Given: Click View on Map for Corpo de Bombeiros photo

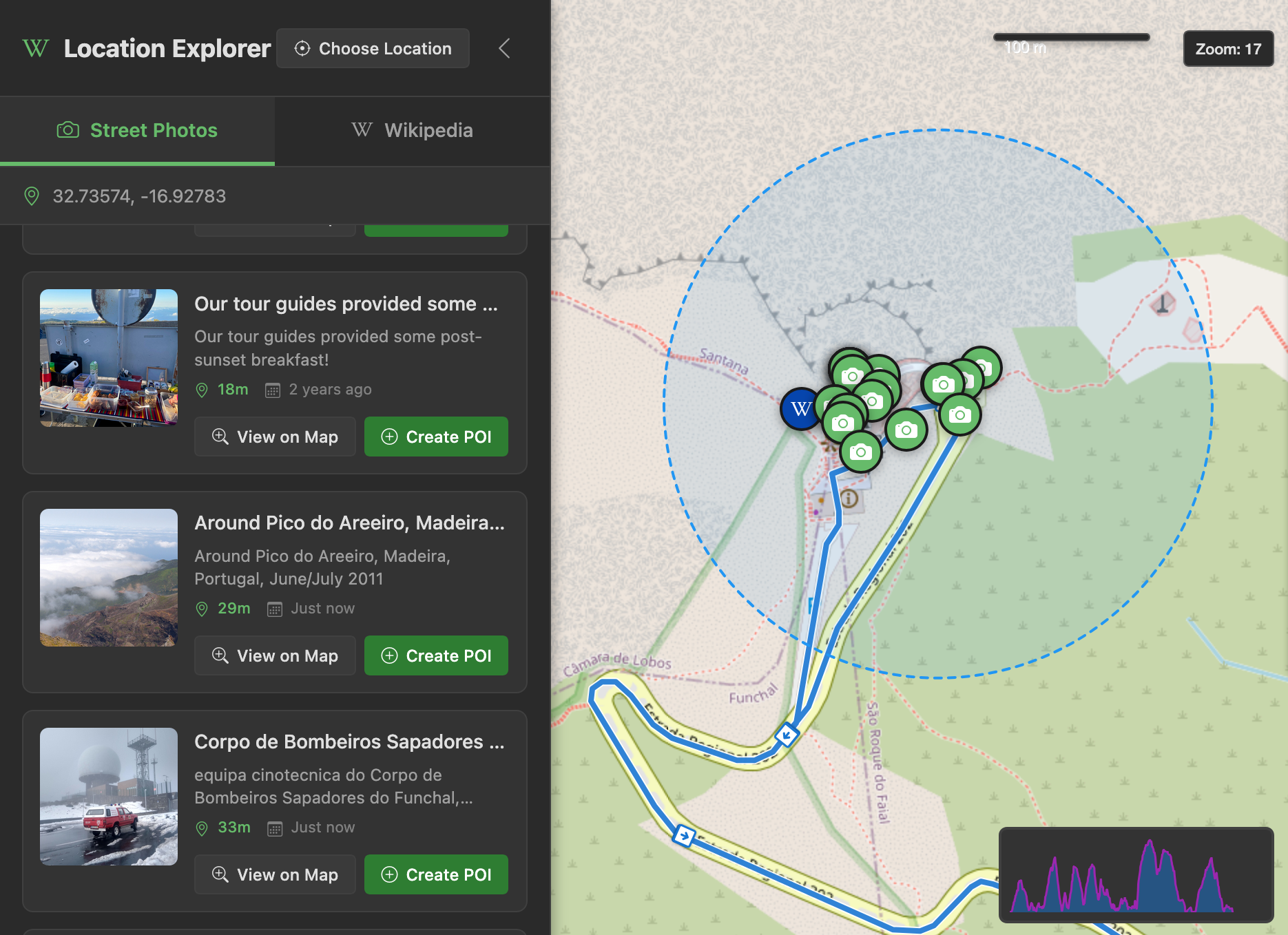Looking at the screenshot, I should point(274,874).
